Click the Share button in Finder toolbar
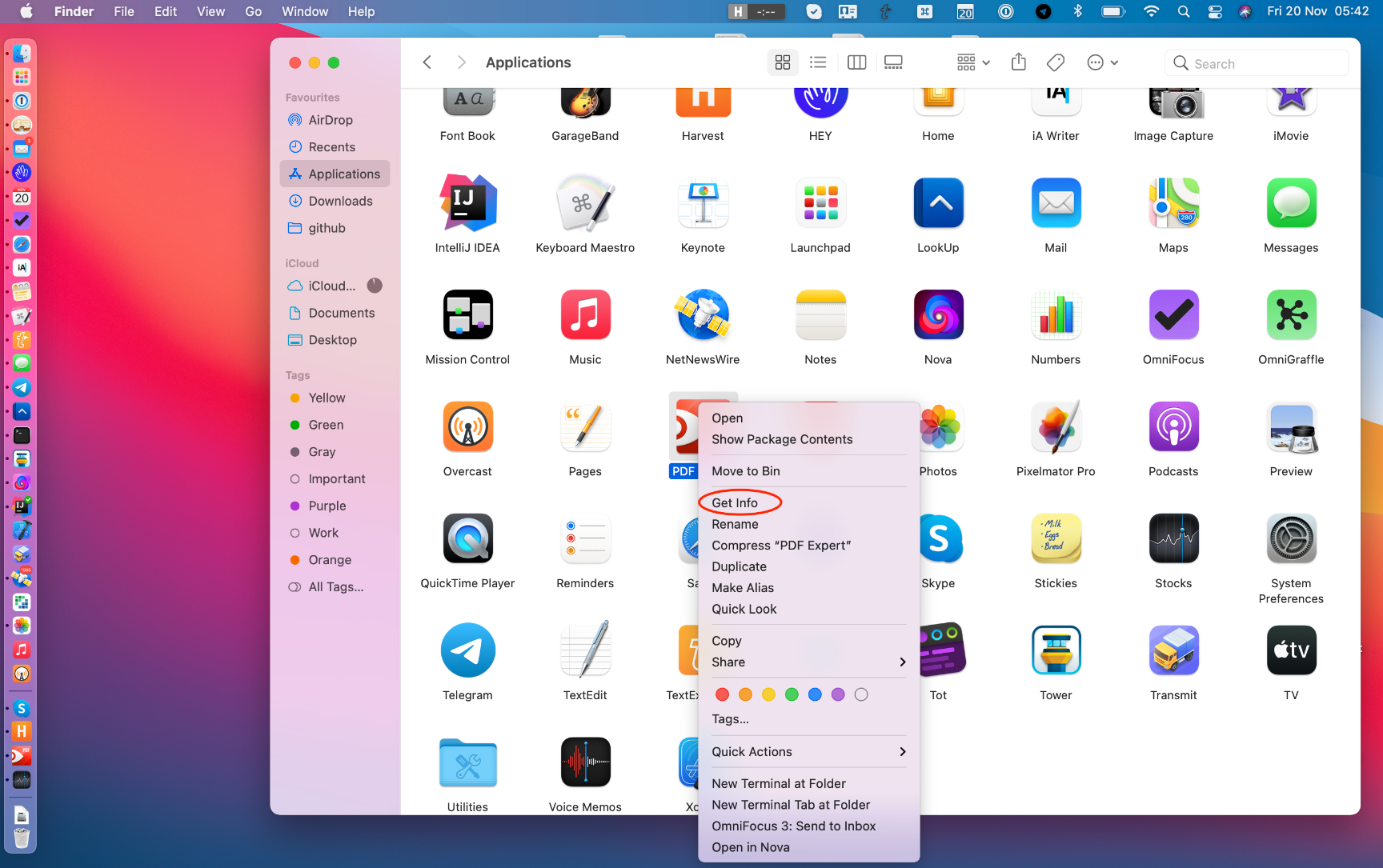 coord(1018,62)
